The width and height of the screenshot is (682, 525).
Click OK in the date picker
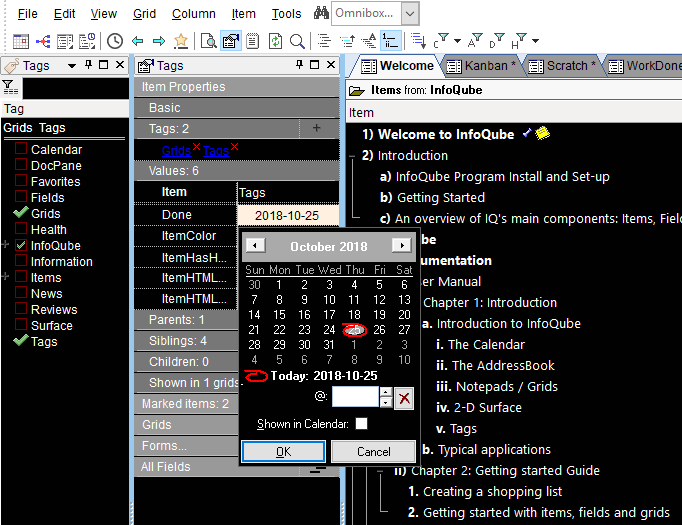point(283,451)
